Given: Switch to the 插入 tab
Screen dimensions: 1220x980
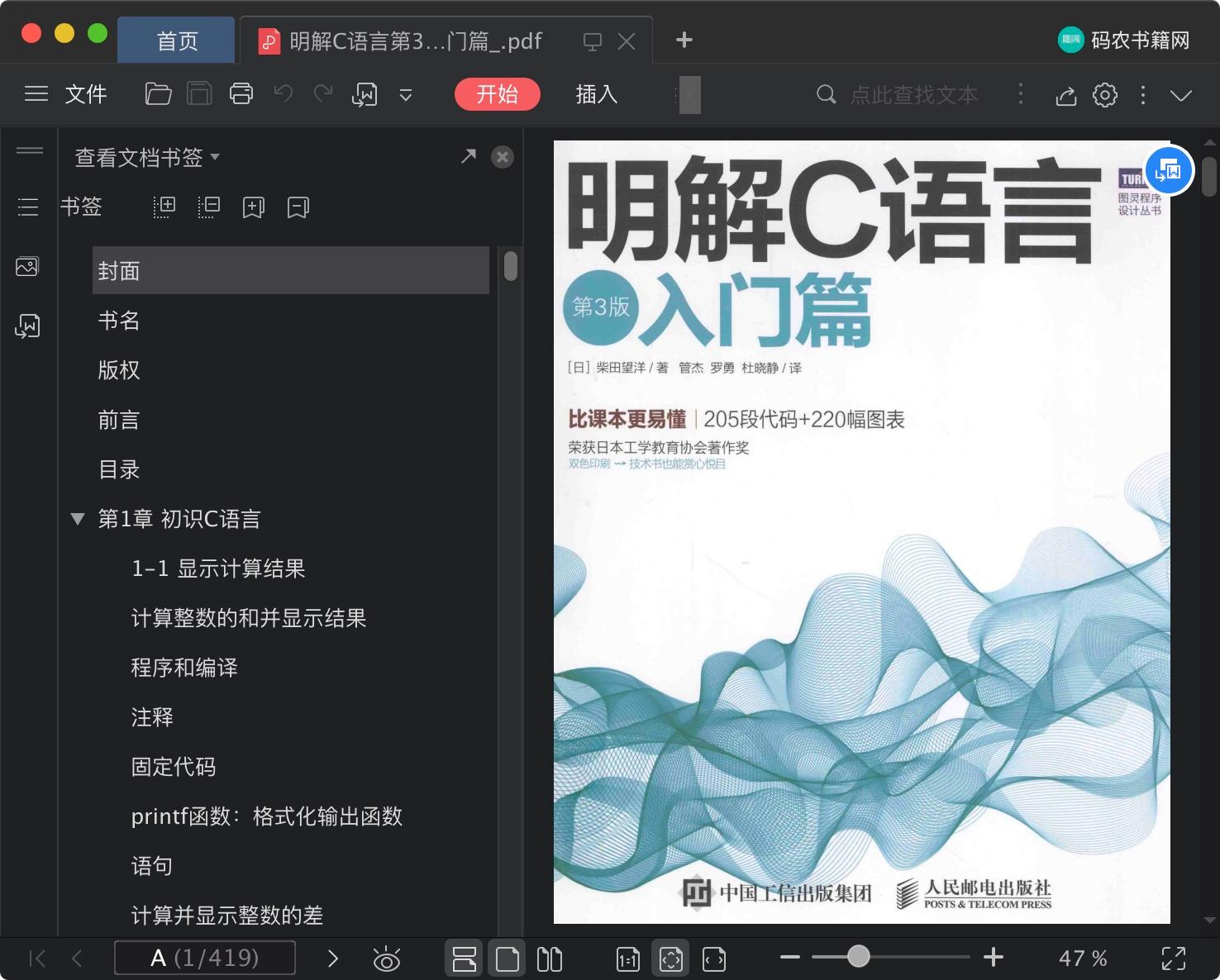Looking at the screenshot, I should click(597, 94).
